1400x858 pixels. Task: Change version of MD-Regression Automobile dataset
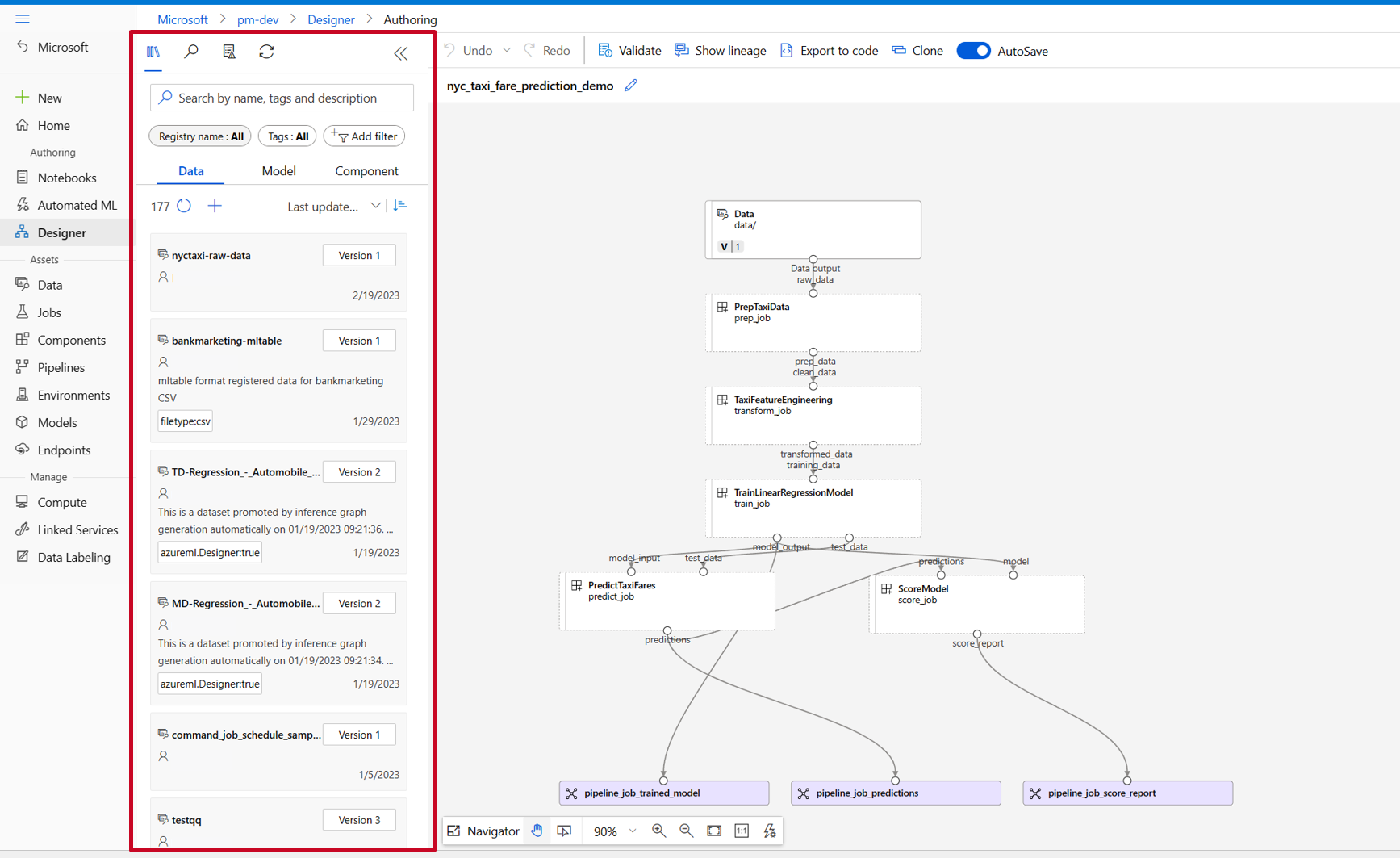coord(359,604)
